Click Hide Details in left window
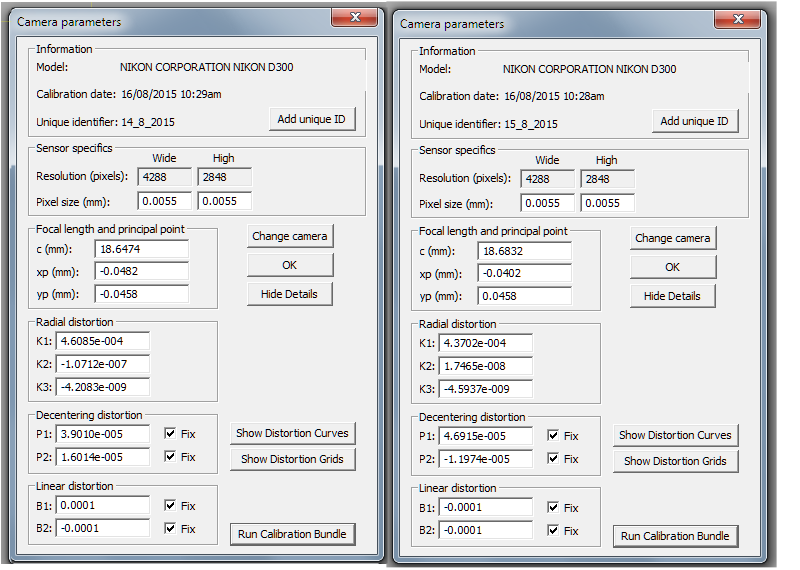The width and height of the screenshot is (800, 570). click(x=290, y=294)
